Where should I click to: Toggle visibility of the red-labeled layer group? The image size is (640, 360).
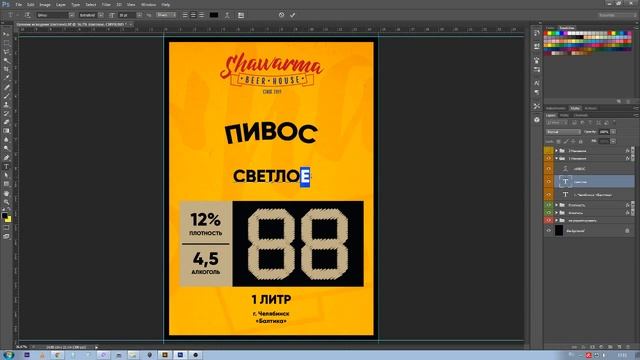(x=549, y=220)
